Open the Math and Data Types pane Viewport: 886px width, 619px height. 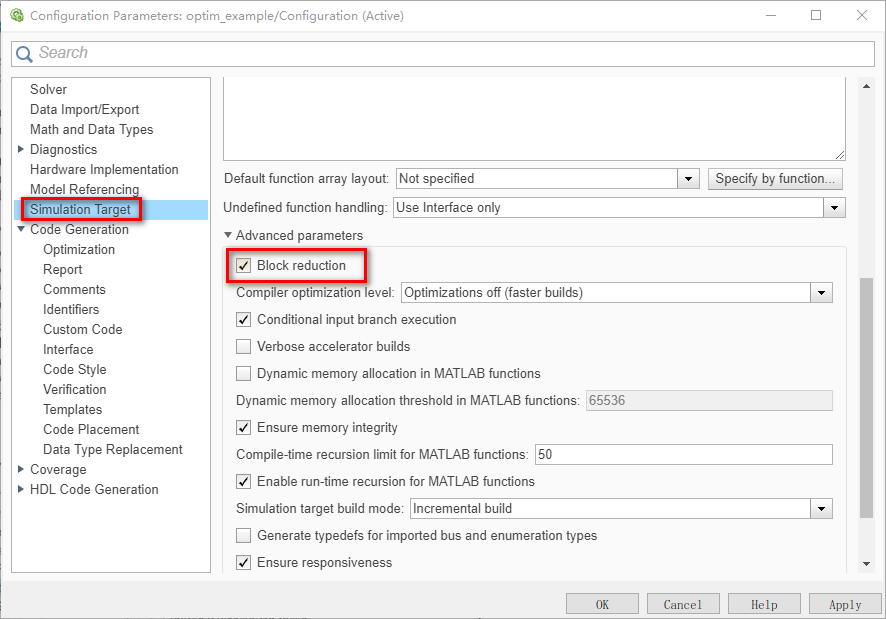(92, 129)
